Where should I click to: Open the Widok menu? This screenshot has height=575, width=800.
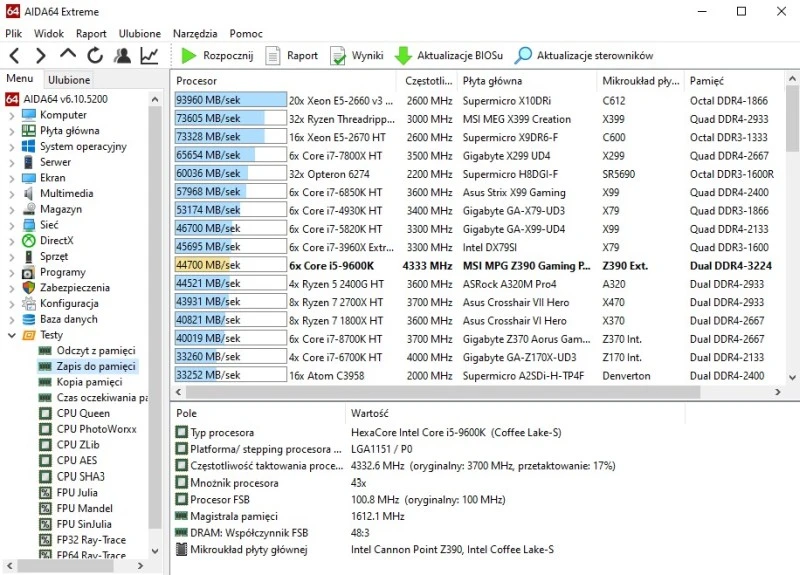click(x=49, y=34)
